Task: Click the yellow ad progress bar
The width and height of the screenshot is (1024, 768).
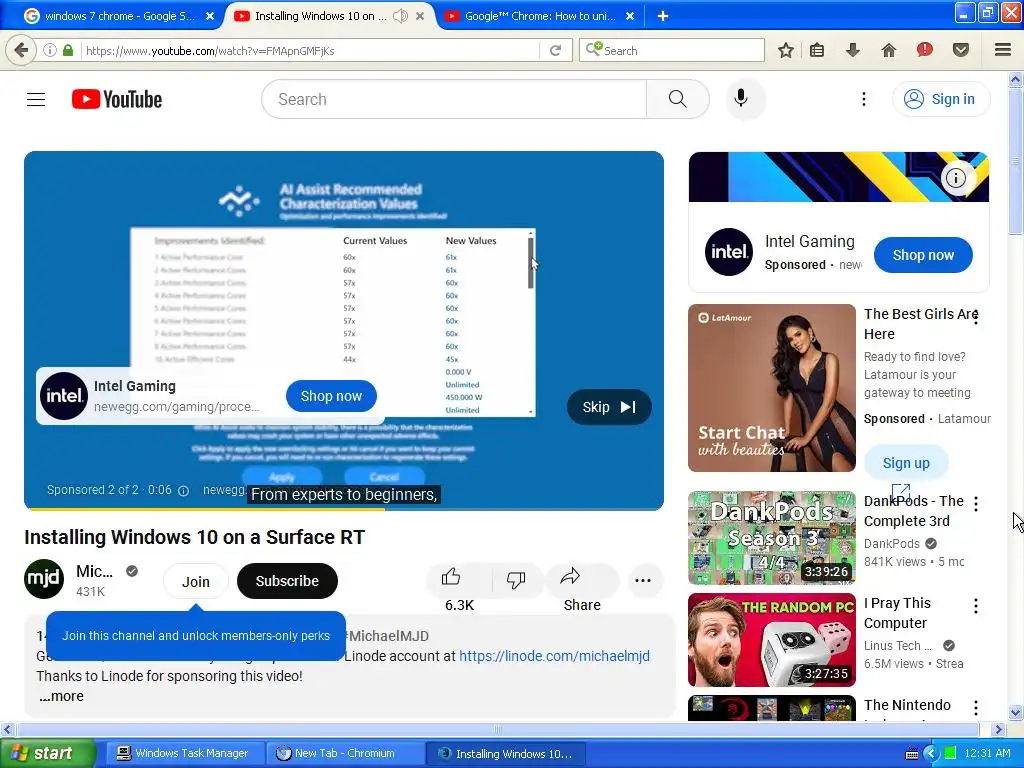Action: coord(204,509)
